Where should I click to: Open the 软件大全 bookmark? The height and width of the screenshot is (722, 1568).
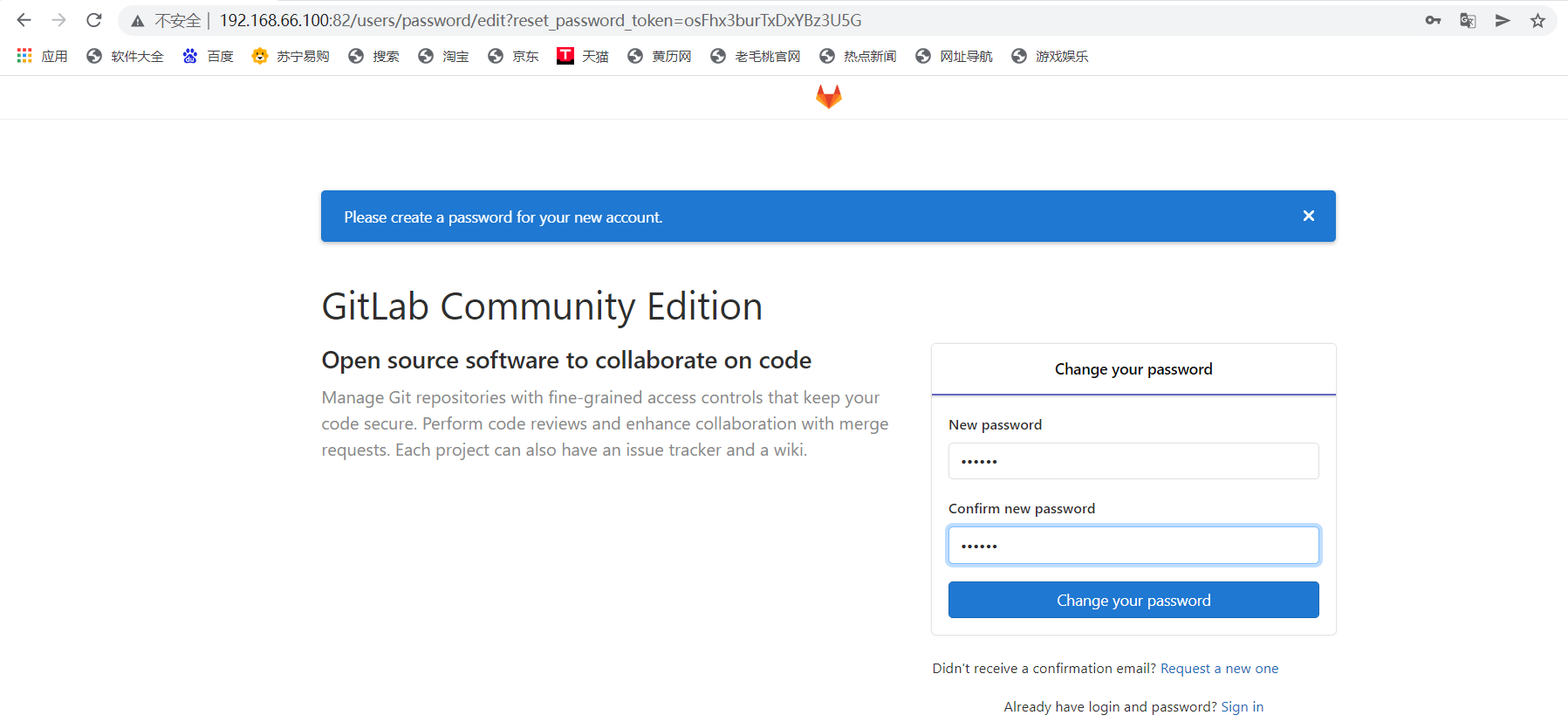click(x=125, y=56)
